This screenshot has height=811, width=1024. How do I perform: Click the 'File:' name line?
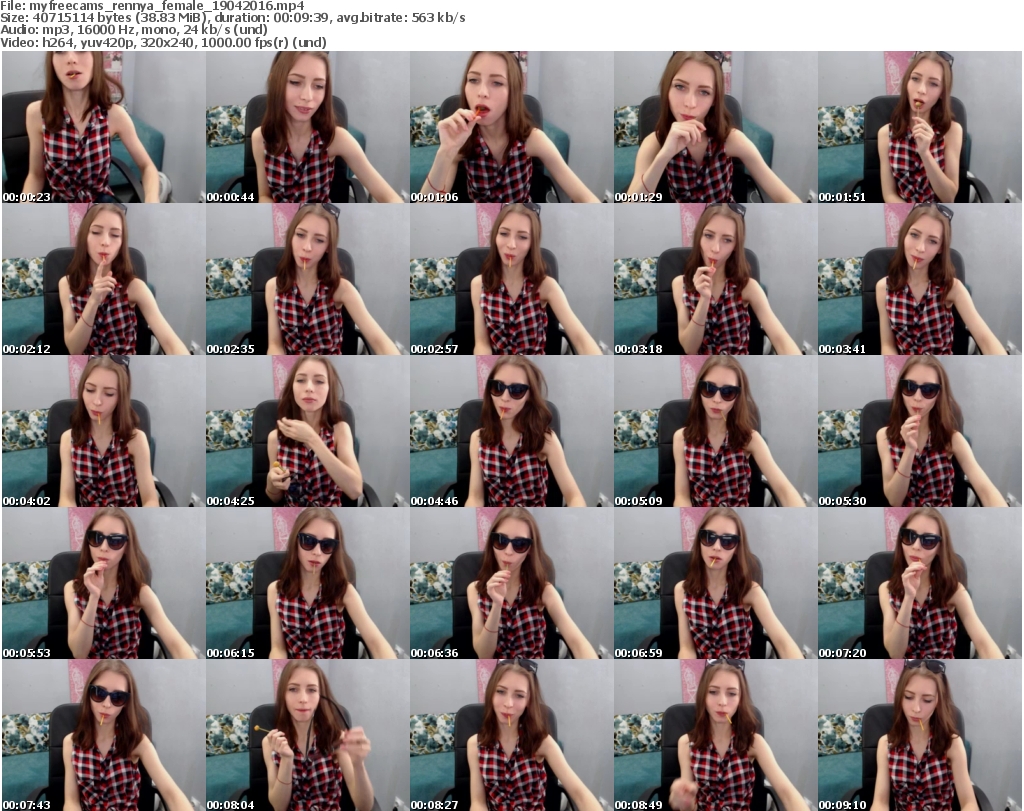[x=152, y=6]
